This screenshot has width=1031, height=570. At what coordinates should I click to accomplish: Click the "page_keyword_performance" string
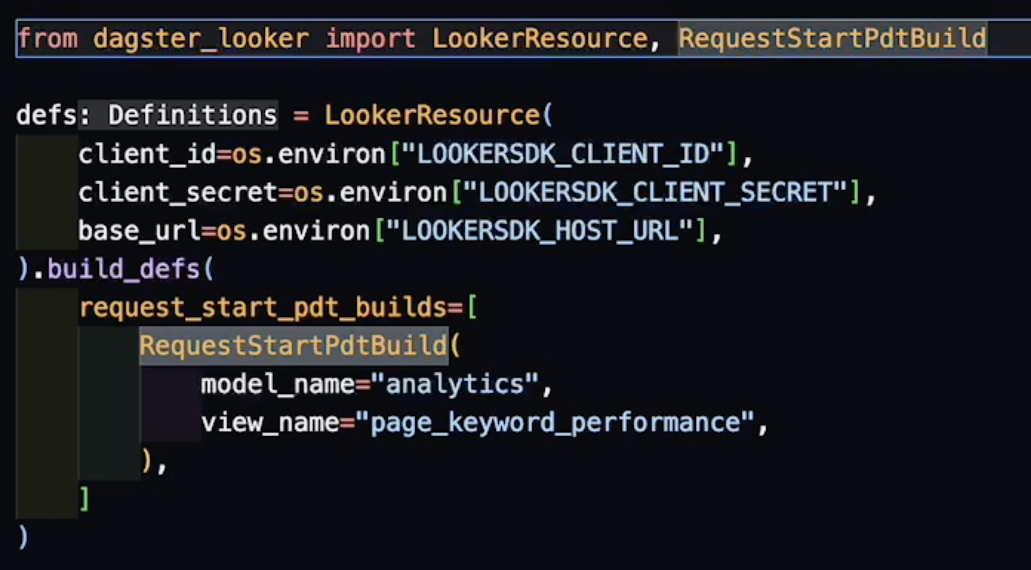click(x=555, y=422)
